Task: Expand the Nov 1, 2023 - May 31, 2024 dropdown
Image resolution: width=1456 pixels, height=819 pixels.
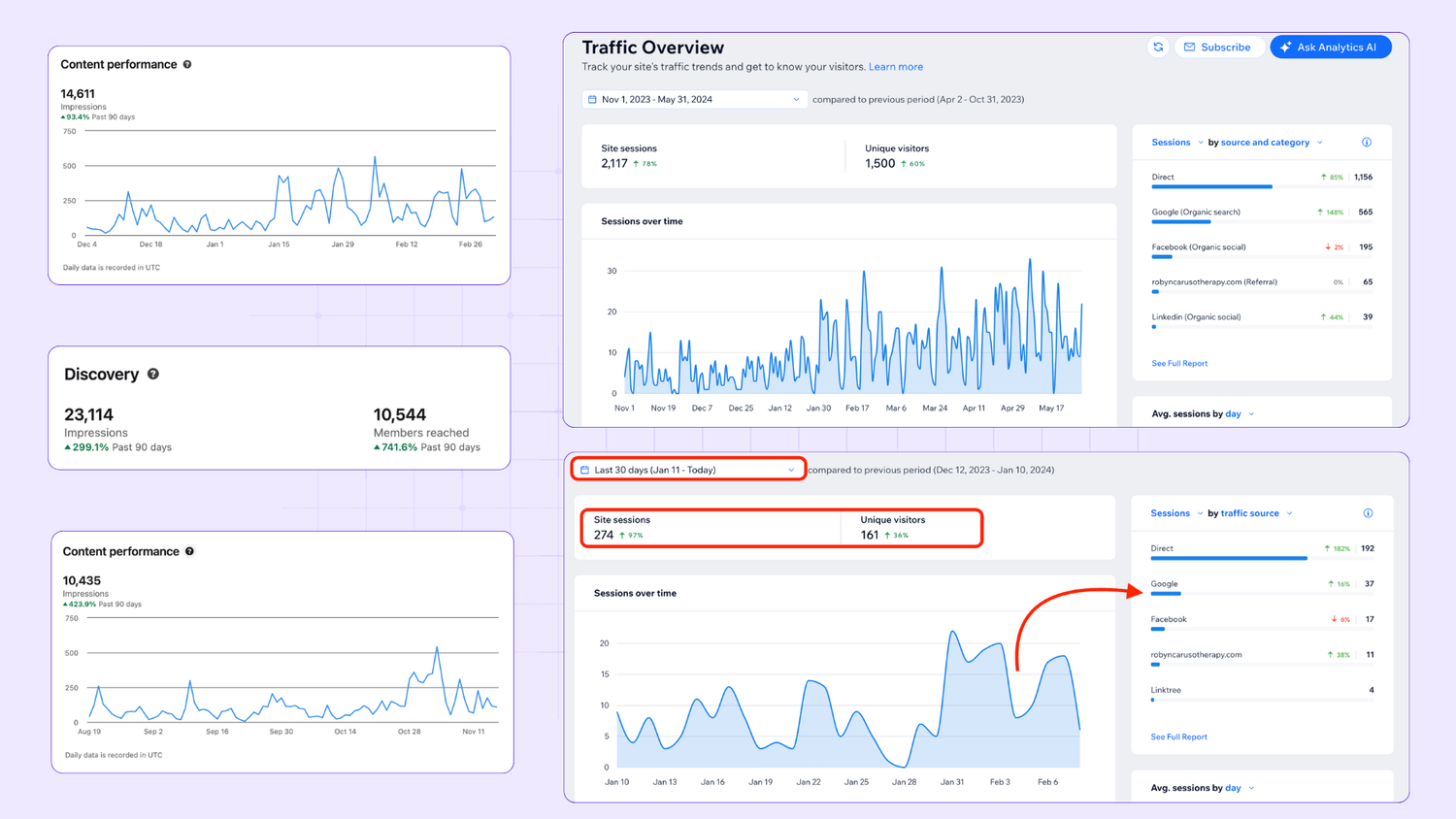Action: pos(796,99)
